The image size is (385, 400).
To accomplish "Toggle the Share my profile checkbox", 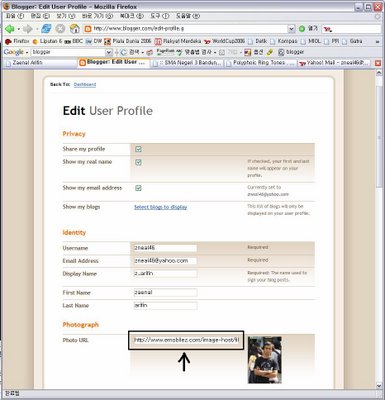I will coord(138,149).
